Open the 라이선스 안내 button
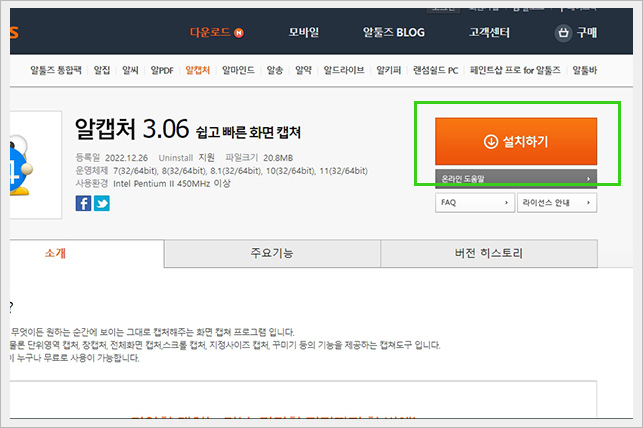This screenshot has height=428, width=643. click(557, 203)
